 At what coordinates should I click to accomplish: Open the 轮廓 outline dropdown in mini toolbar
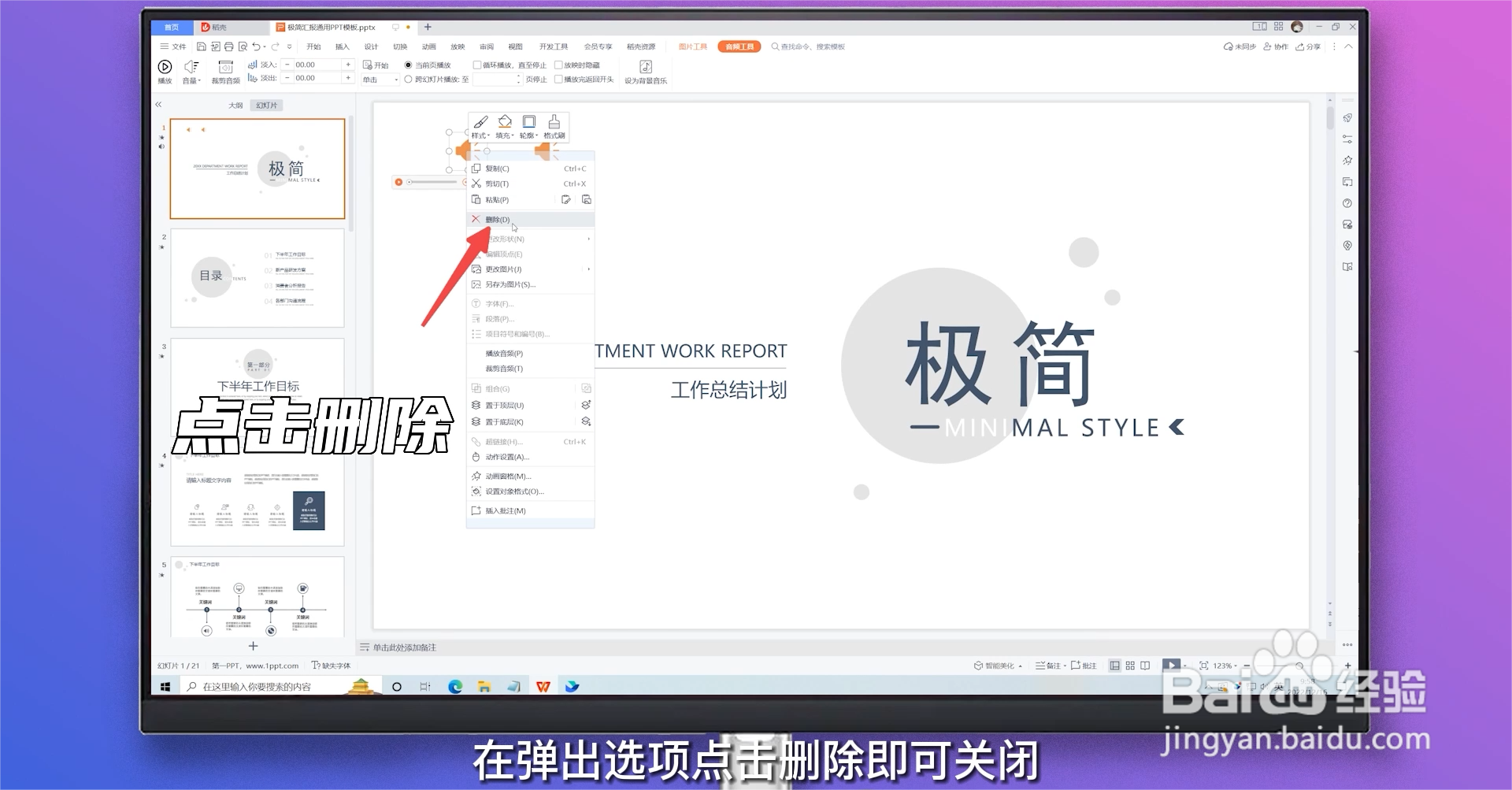click(529, 127)
